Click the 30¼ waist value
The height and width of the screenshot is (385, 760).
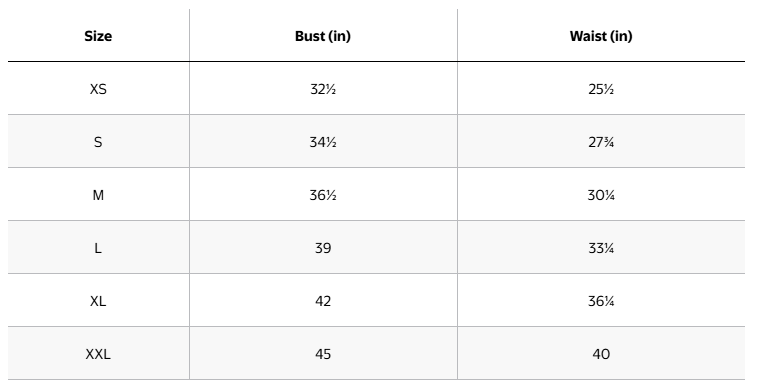601,195
